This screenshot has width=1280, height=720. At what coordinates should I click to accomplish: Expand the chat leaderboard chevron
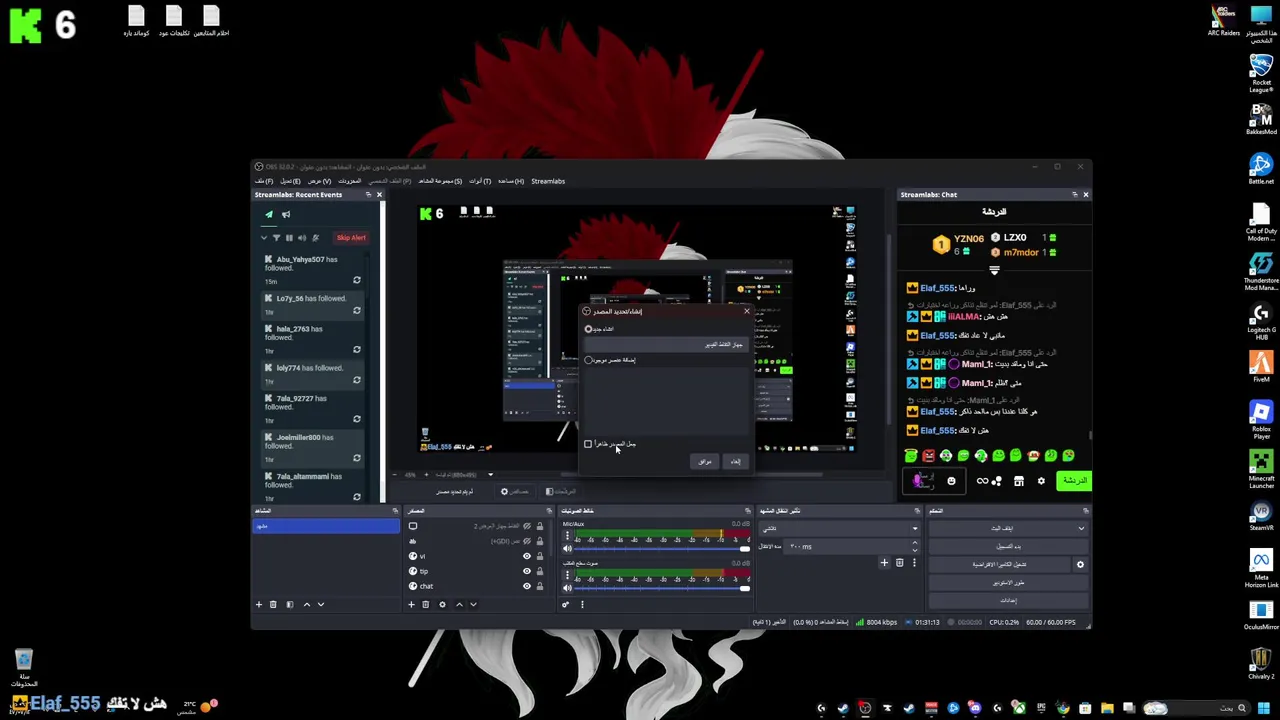tap(994, 270)
